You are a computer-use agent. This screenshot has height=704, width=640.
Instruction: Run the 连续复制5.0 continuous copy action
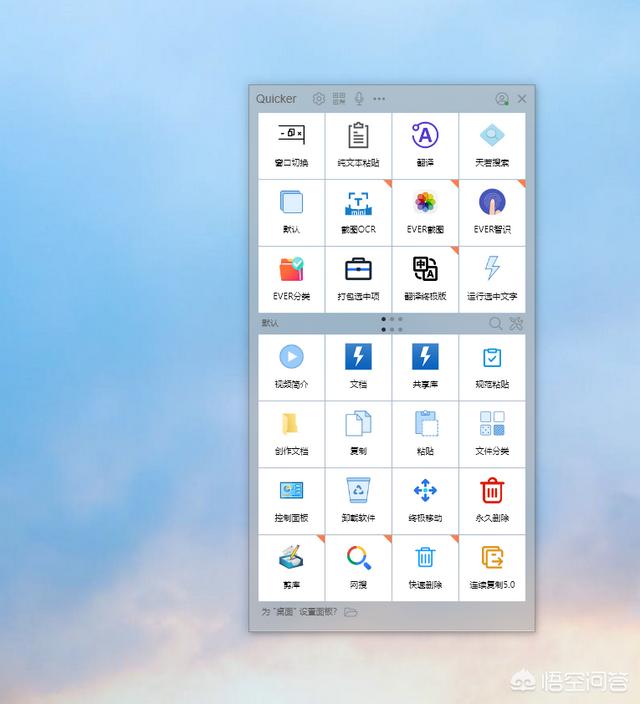coord(492,568)
